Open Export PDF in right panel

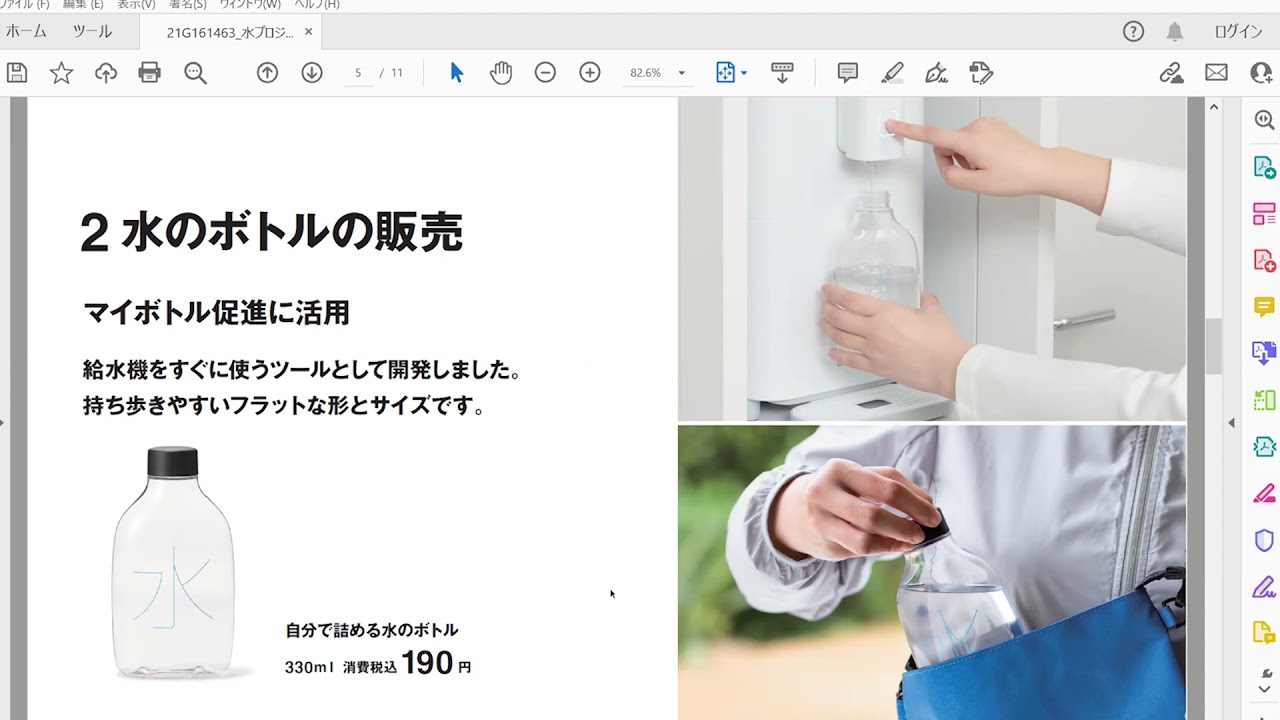coord(1264,167)
